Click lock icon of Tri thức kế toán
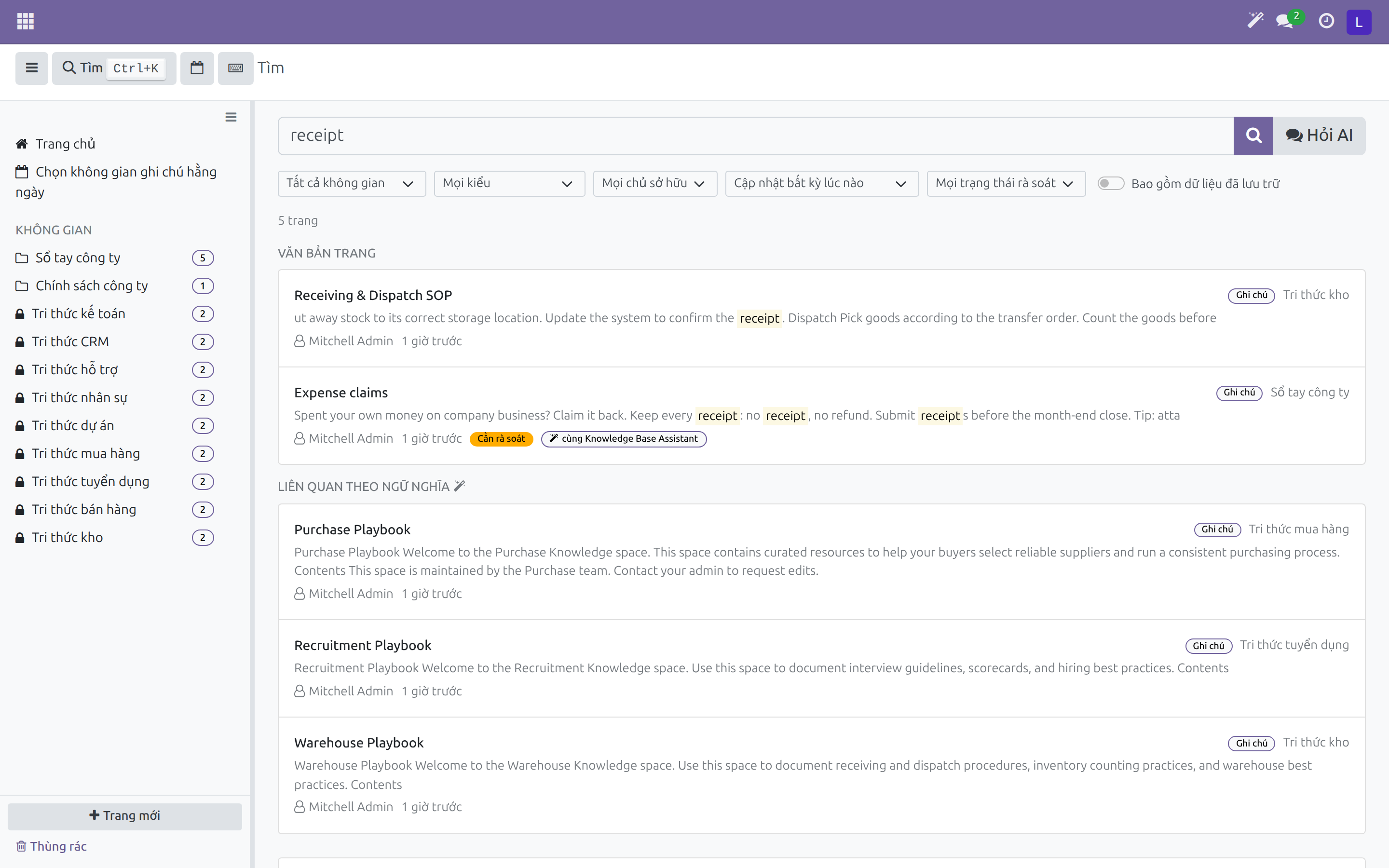This screenshot has width=1389, height=868. click(x=19, y=314)
